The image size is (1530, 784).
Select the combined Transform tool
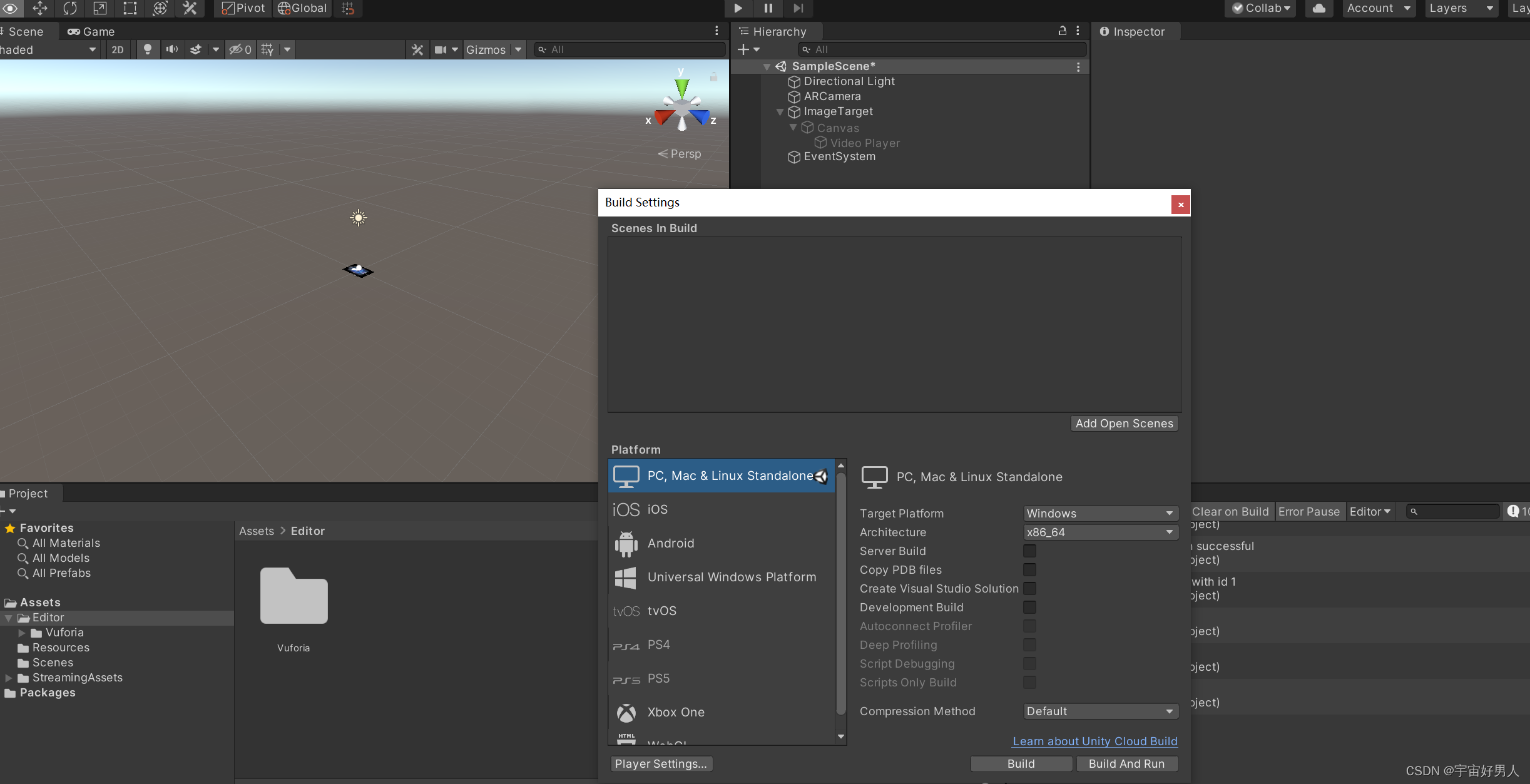click(x=160, y=8)
